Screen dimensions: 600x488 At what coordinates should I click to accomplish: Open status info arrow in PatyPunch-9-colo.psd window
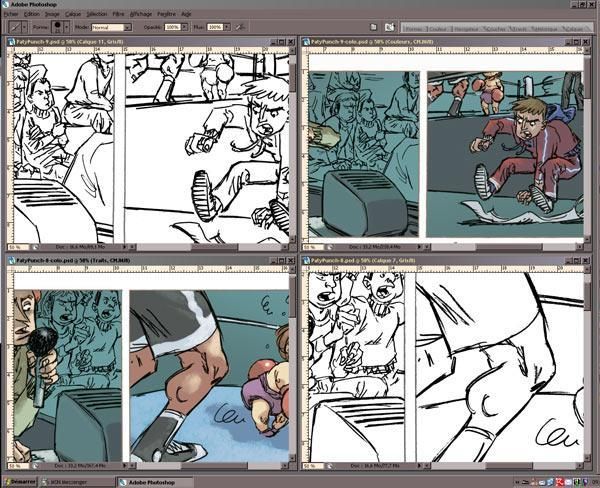pos(419,247)
